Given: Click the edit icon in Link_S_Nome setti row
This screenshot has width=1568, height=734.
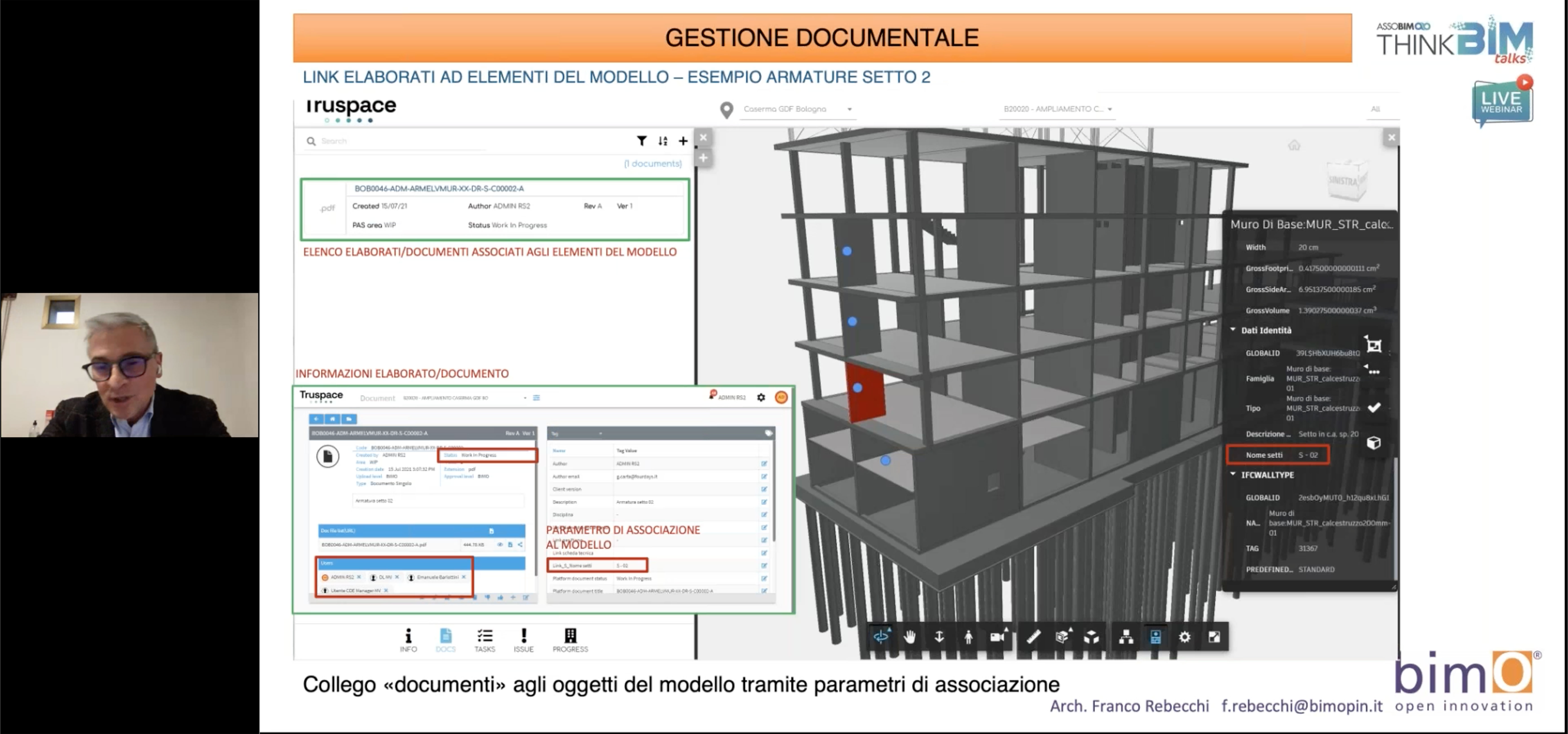Looking at the screenshot, I should (764, 566).
